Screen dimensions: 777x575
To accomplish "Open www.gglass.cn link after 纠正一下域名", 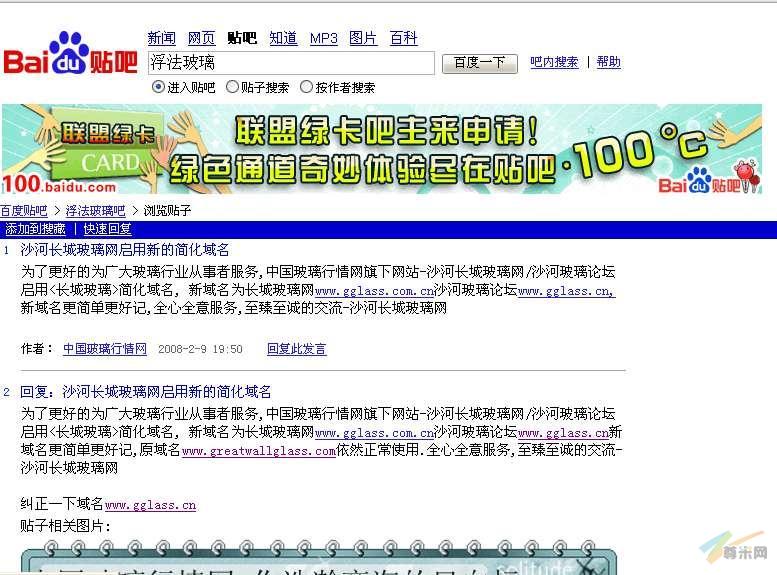I will [x=151, y=505].
